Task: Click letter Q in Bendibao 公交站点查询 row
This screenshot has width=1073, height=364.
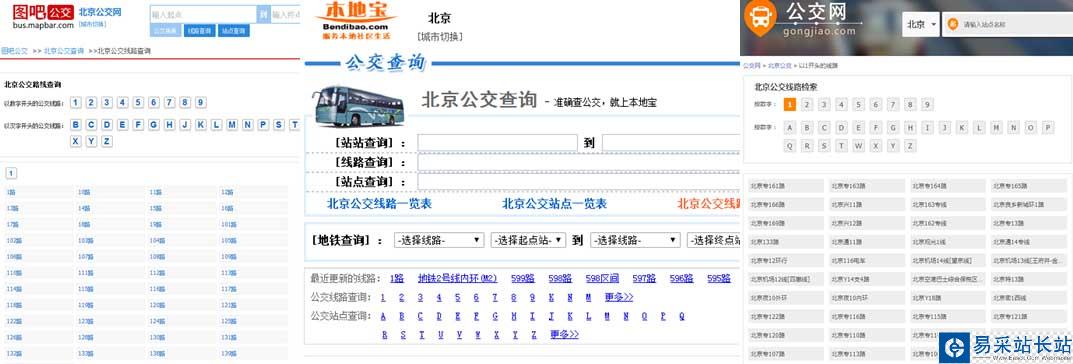Action: (682, 316)
